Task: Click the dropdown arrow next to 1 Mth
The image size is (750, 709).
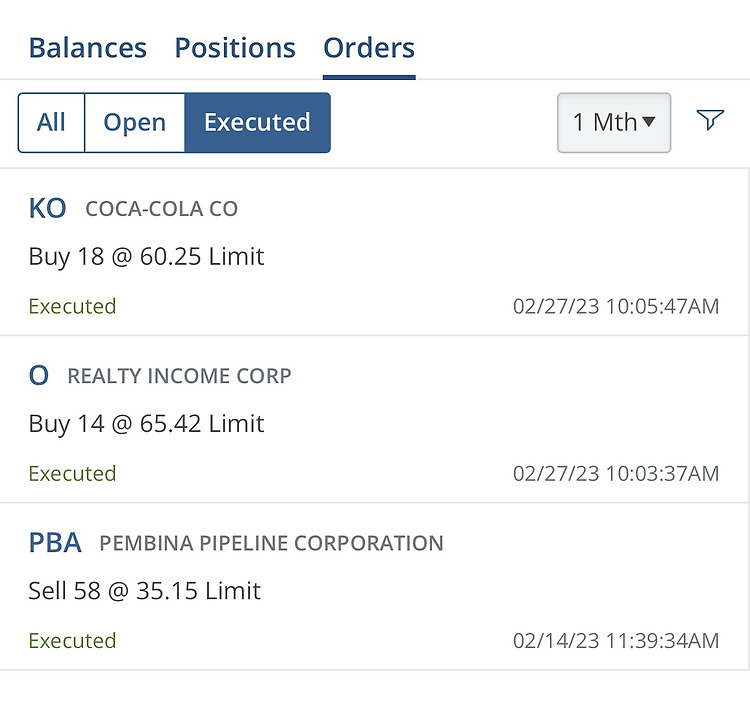Action: coord(649,122)
